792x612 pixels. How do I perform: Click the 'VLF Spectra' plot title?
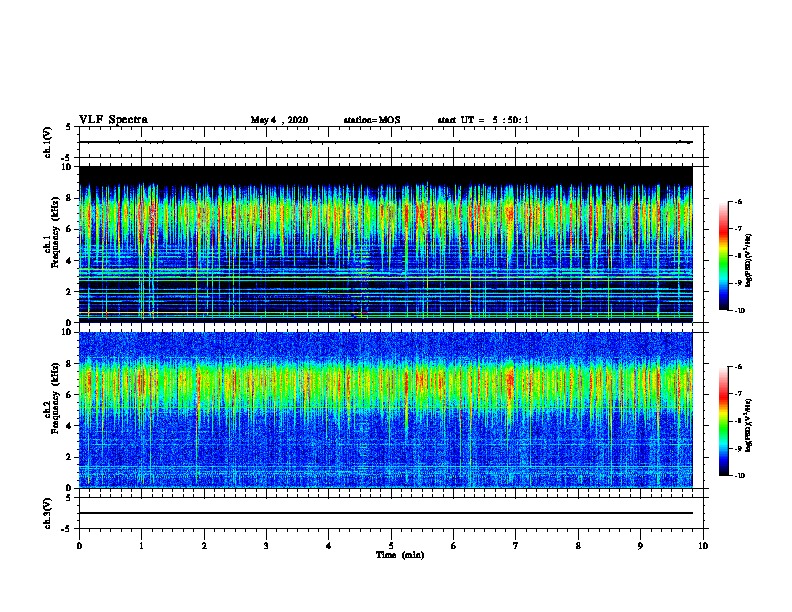coord(113,120)
